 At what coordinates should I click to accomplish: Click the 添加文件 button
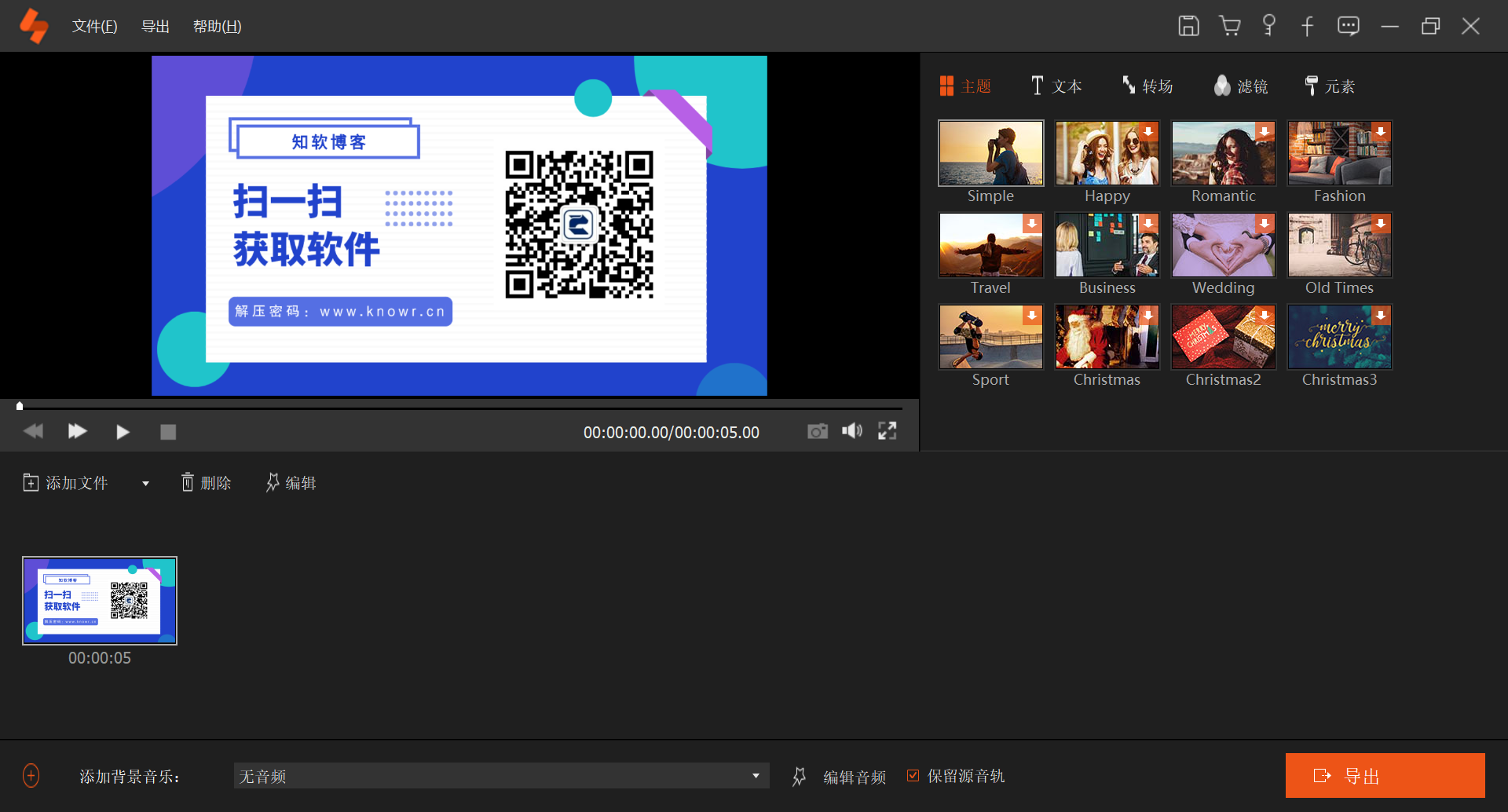tap(66, 483)
